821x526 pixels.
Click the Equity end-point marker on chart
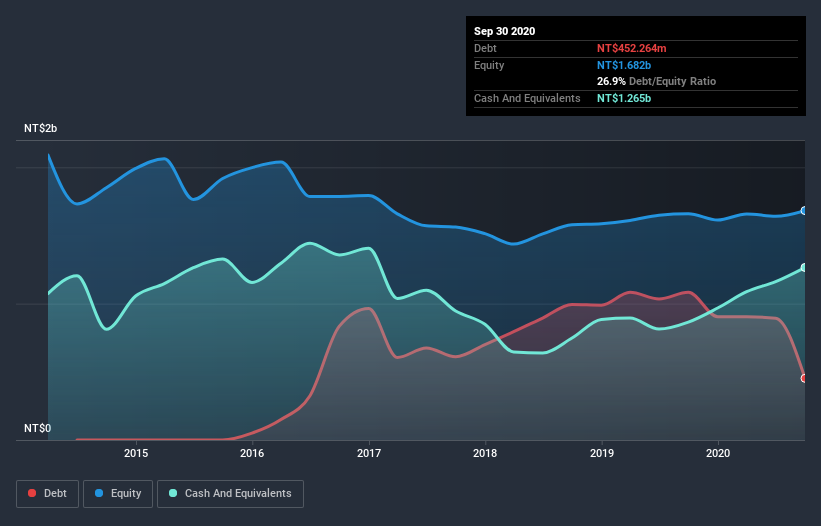[804, 210]
